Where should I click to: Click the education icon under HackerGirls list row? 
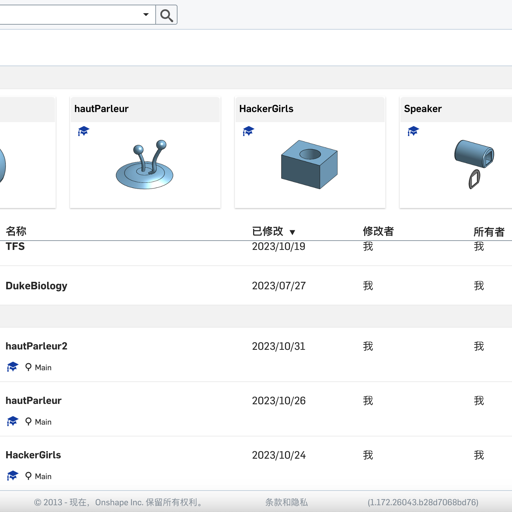(12, 476)
